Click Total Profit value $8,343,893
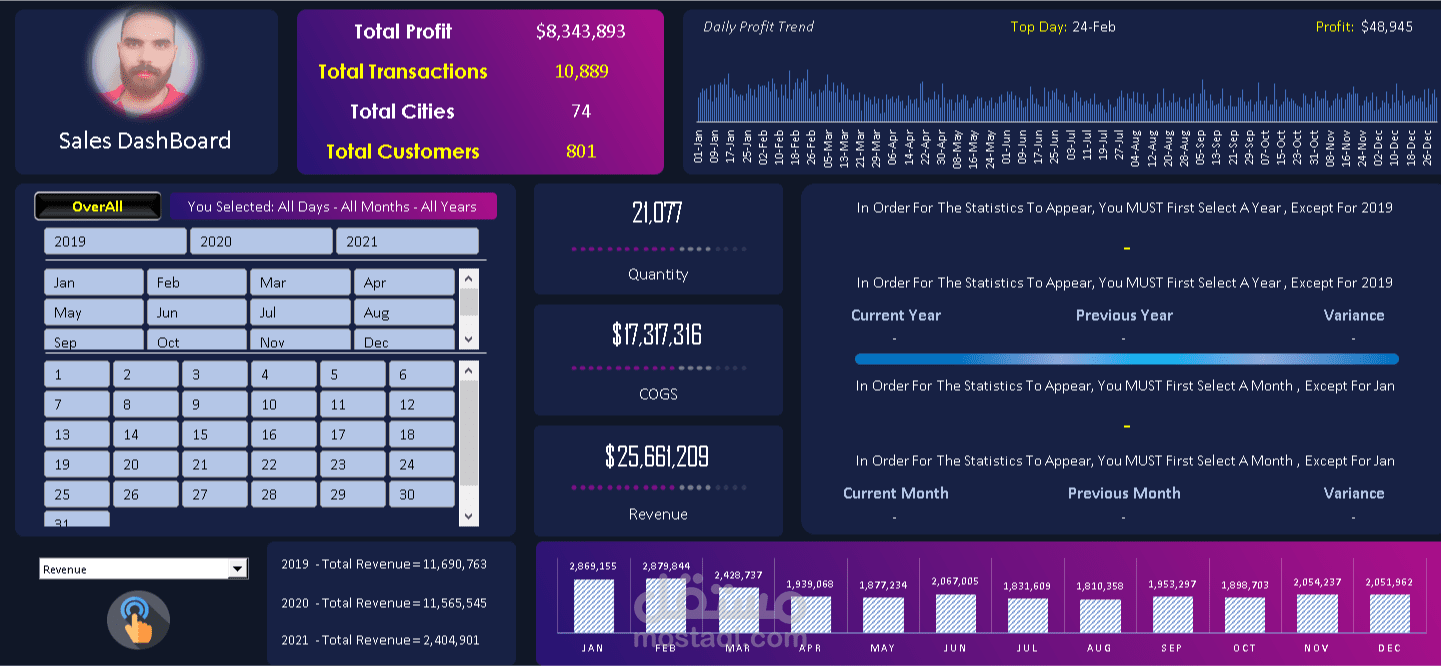1441x666 pixels. point(581,31)
